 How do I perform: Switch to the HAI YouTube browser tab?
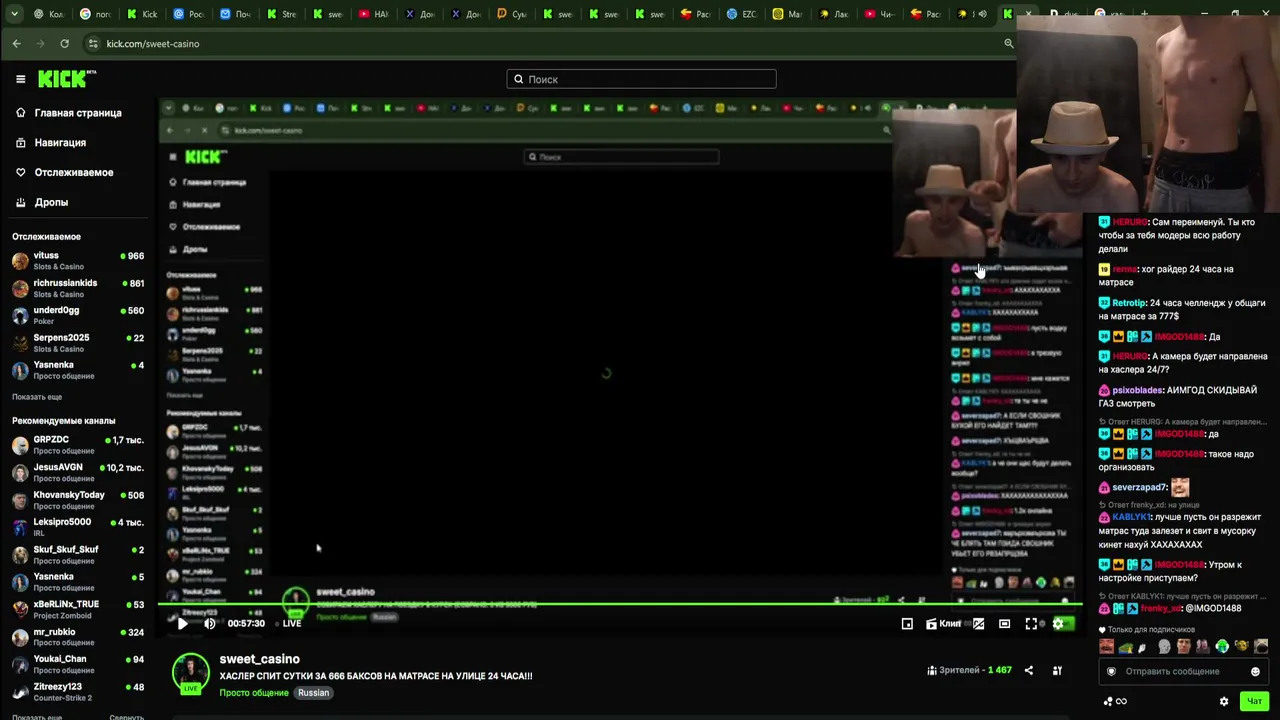tap(373, 14)
